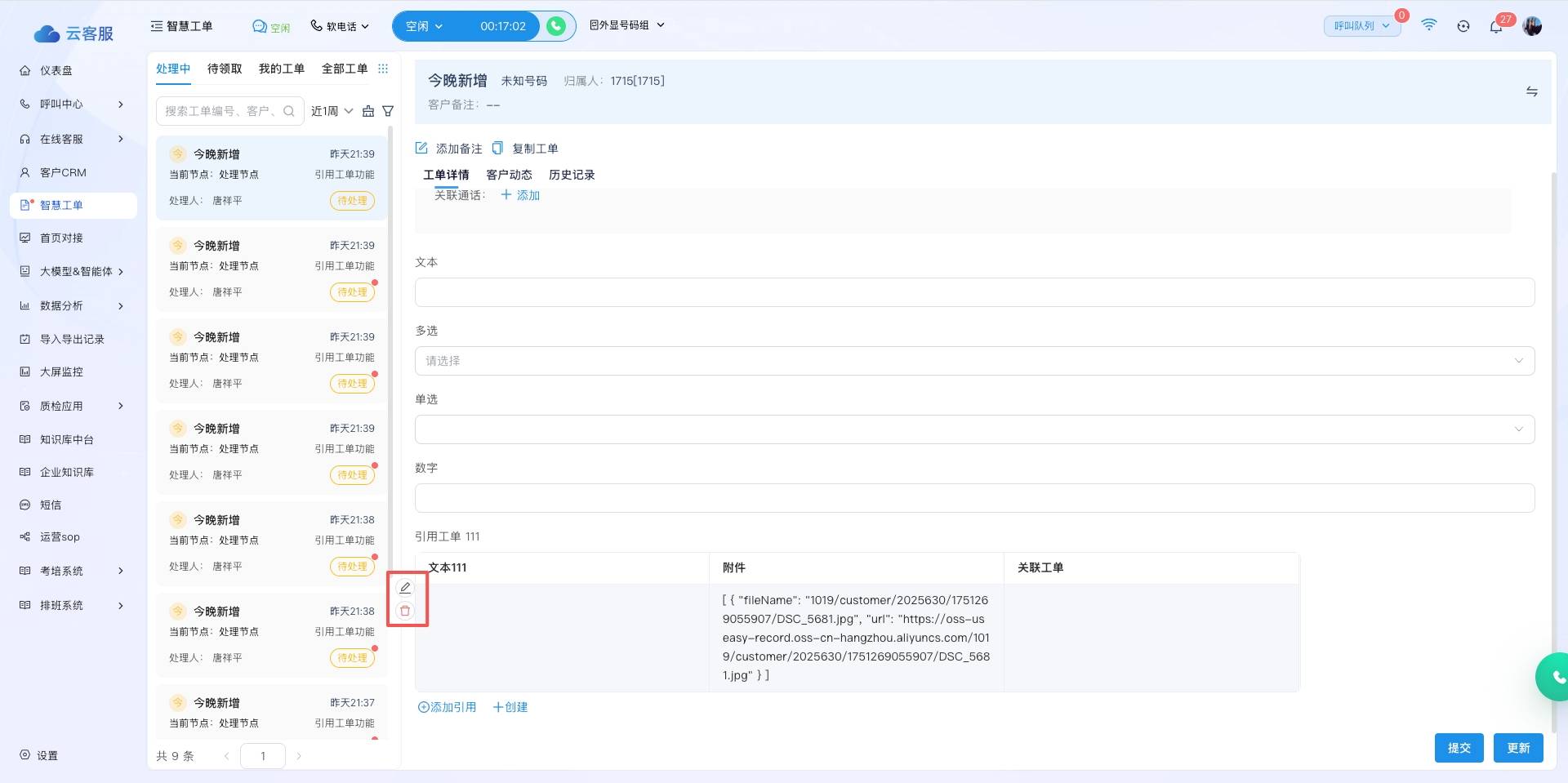The height and width of the screenshot is (783, 1568).
Task: Switch to the 全部工单 tab
Action: tap(345, 69)
